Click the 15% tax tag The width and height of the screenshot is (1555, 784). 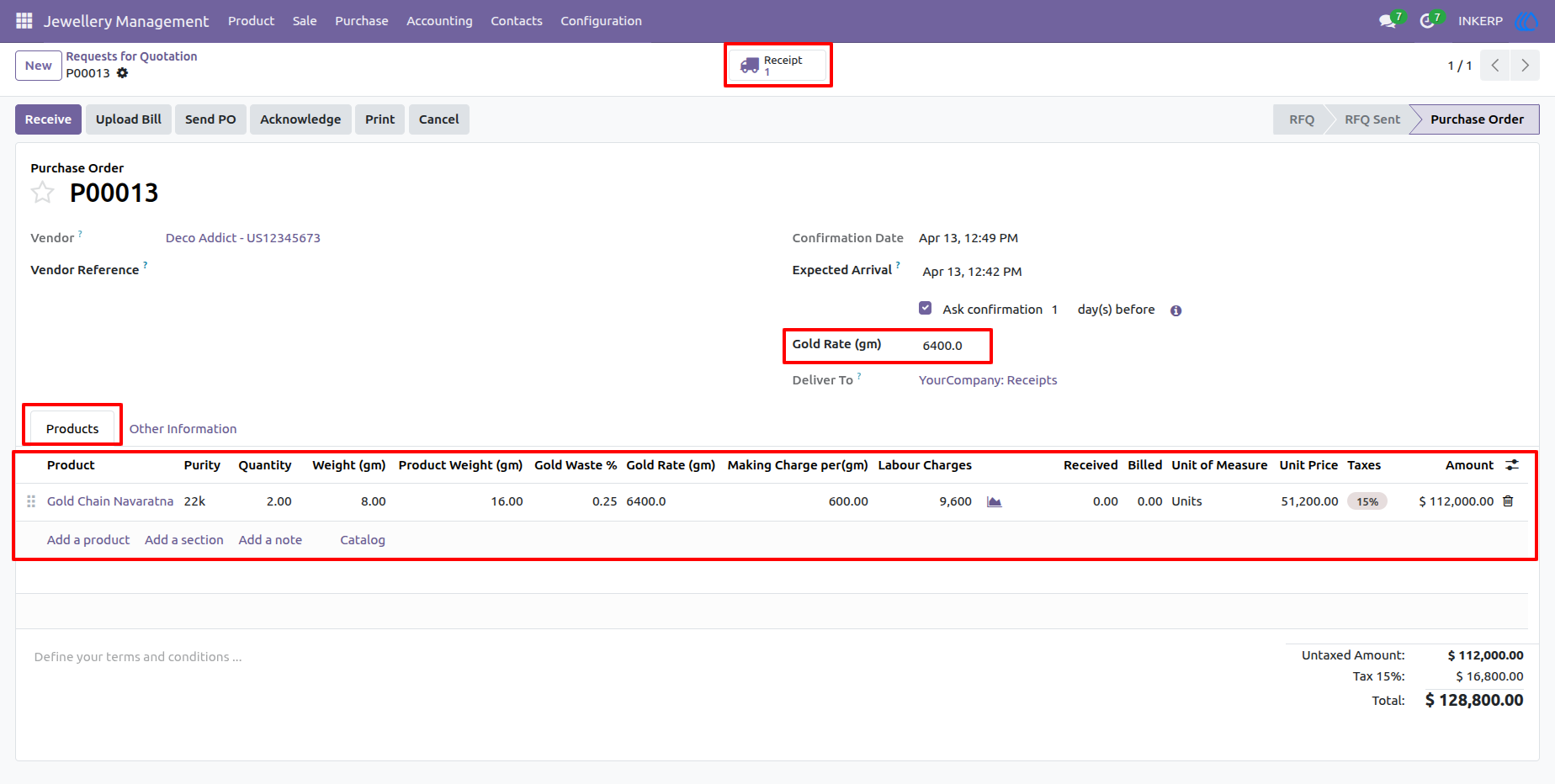[x=1367, y=501]
